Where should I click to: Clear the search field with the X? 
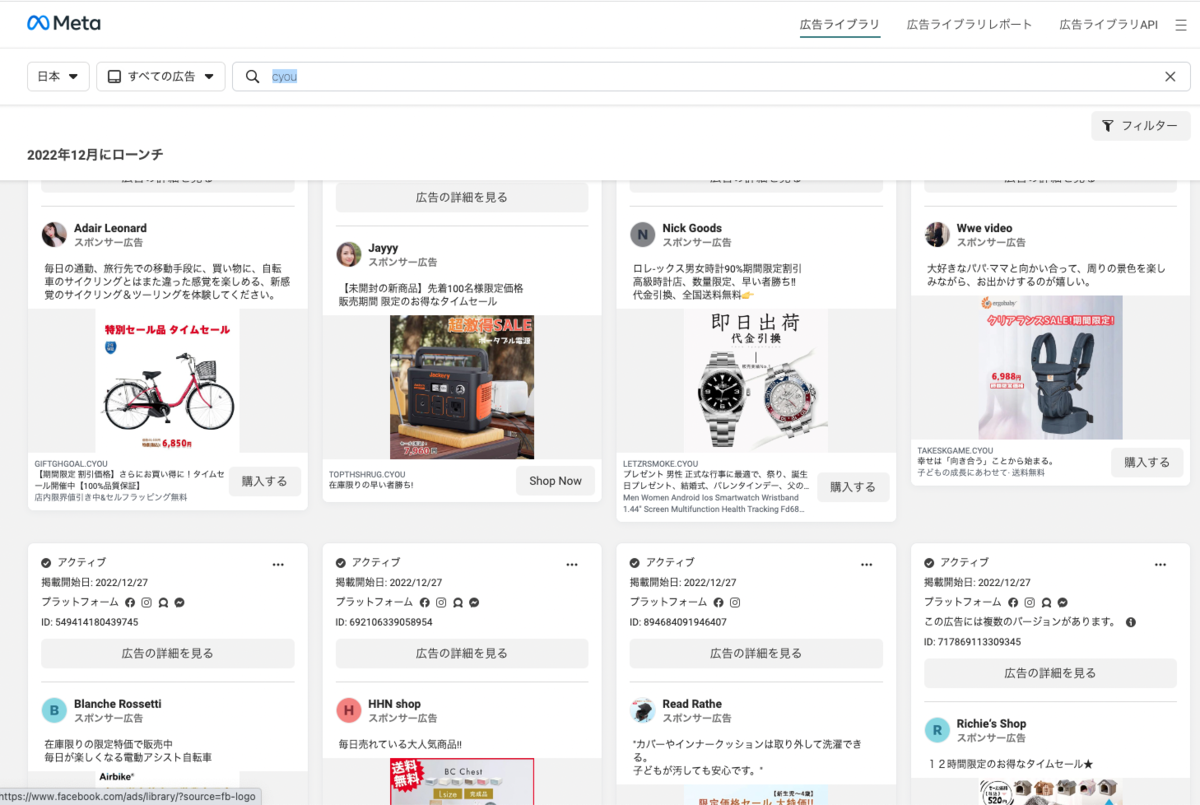coord(1170,77)
